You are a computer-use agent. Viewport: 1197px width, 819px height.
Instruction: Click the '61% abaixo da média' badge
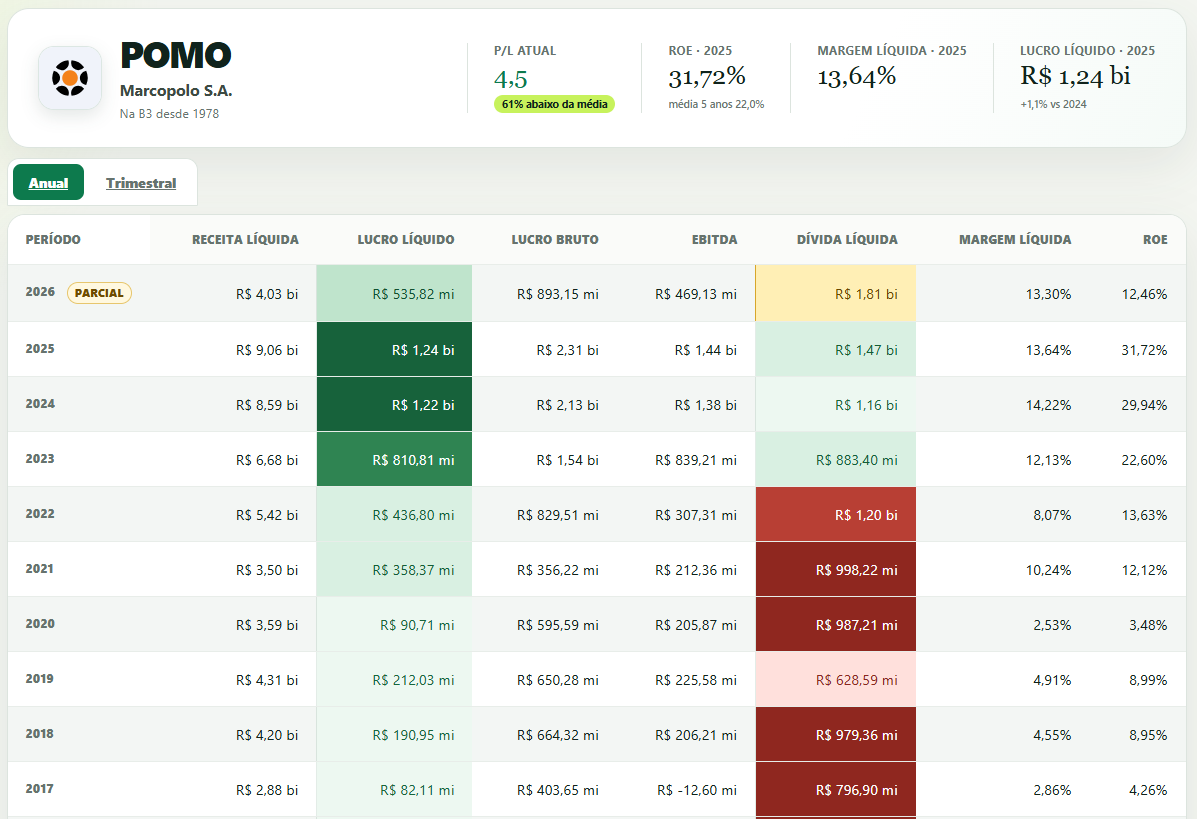554,105
